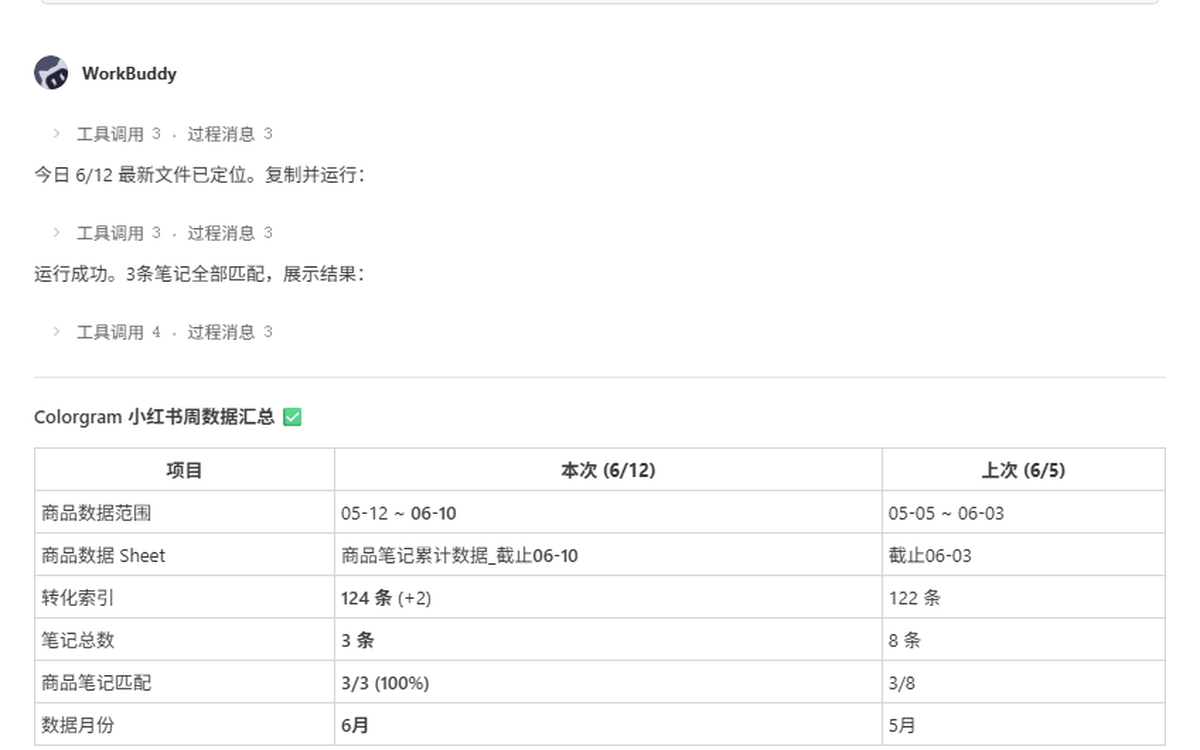Click the cell 截止06-03
The image size is (1200, 750).
tap(1023, 555)
